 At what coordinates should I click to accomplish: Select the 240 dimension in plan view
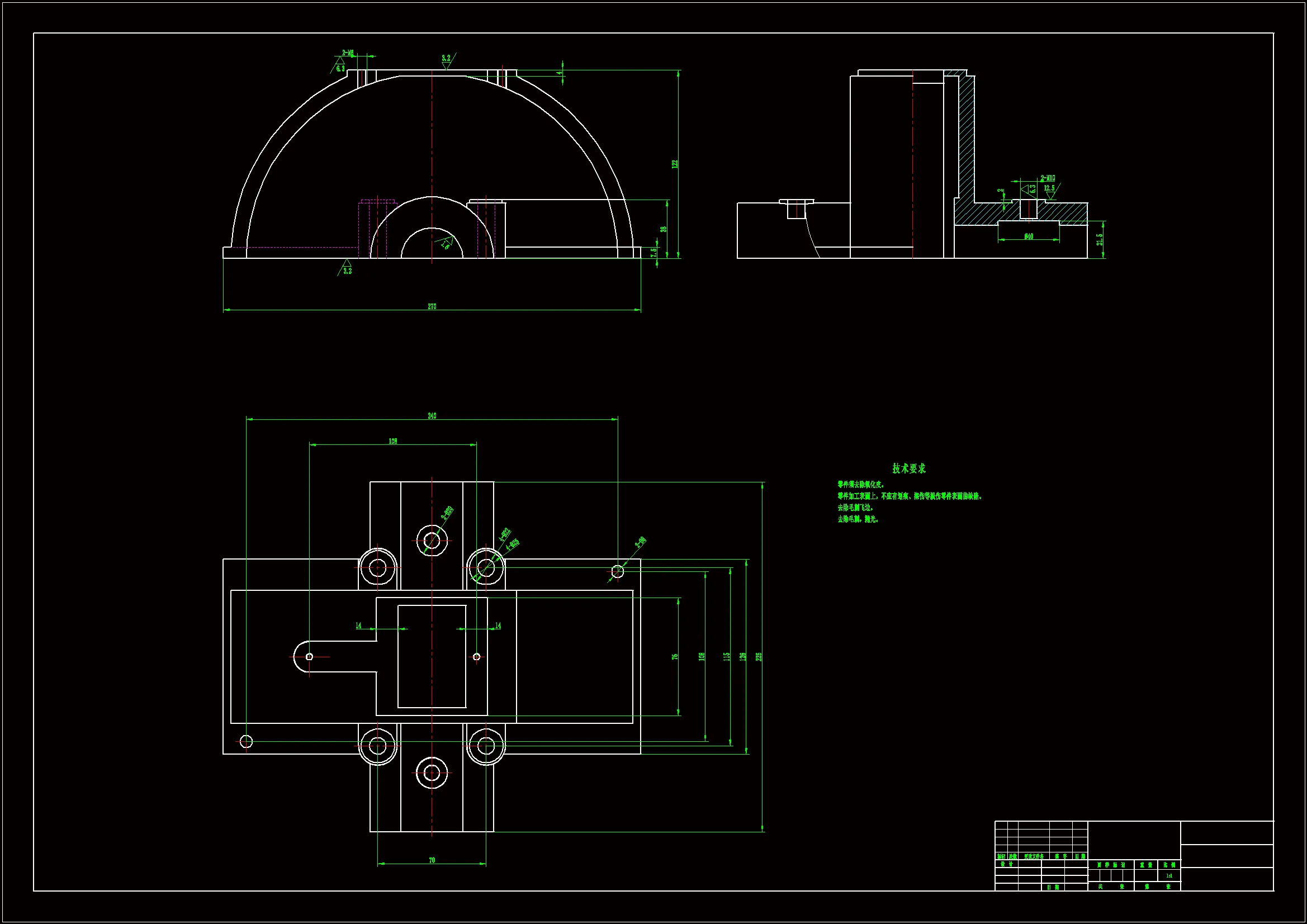[x=432, y=415]
